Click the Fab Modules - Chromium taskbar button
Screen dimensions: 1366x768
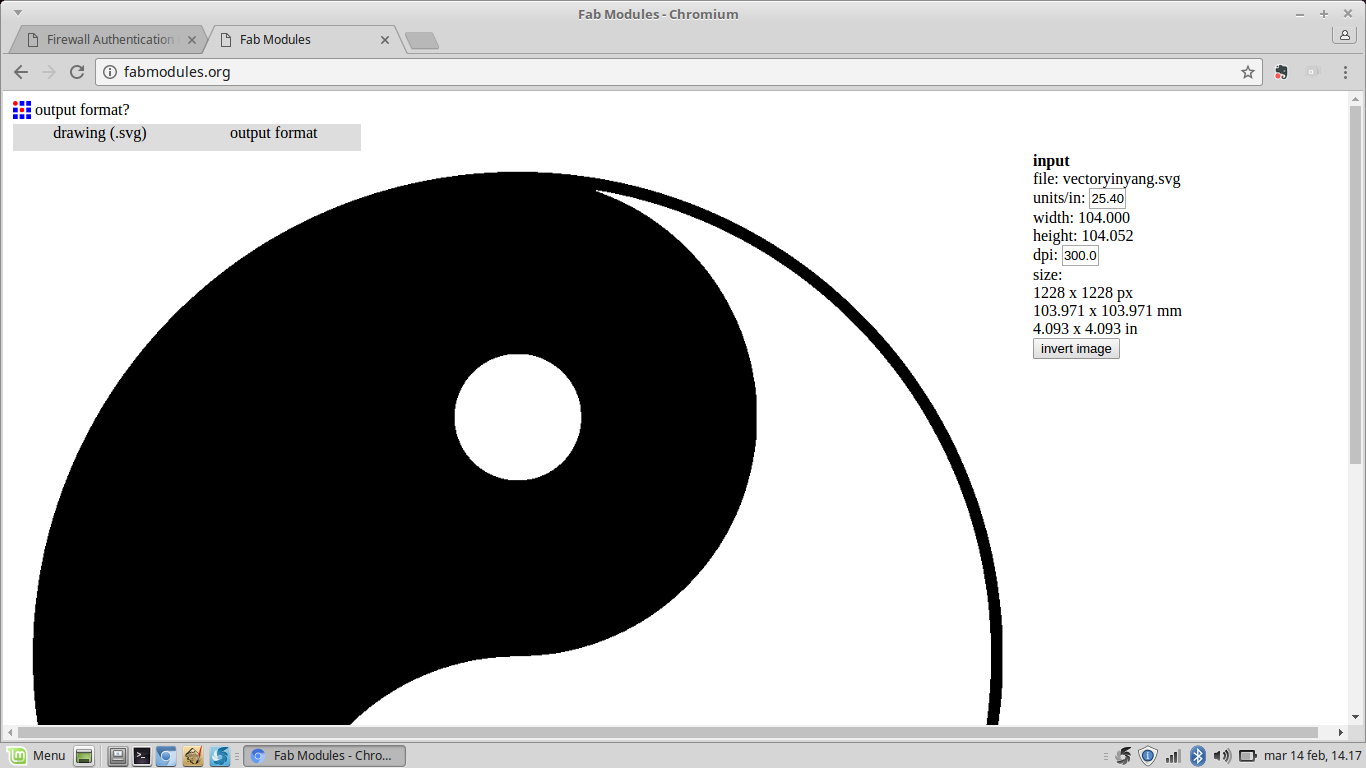coord(325,756)
